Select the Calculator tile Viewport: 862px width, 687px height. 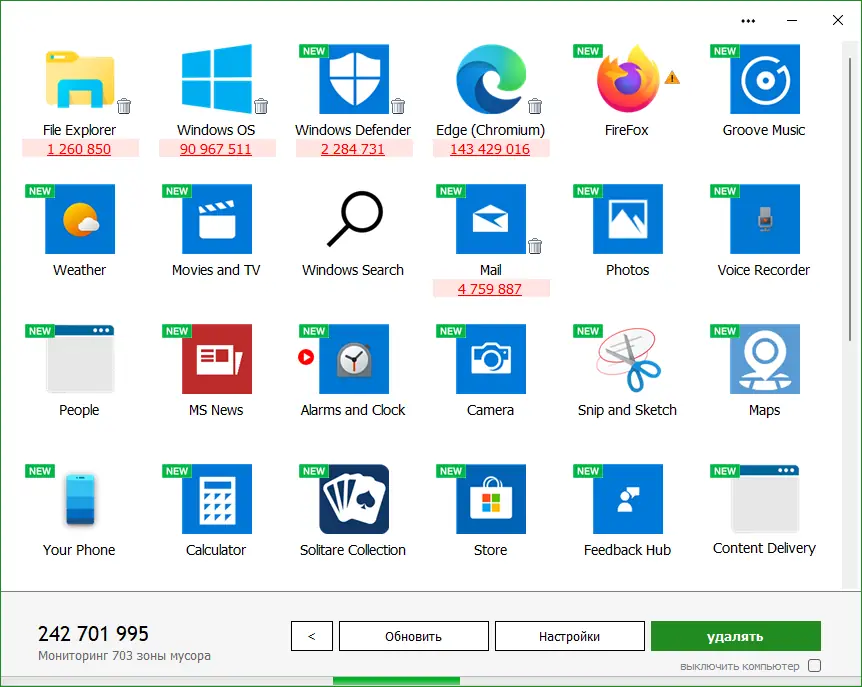point(217,499)
